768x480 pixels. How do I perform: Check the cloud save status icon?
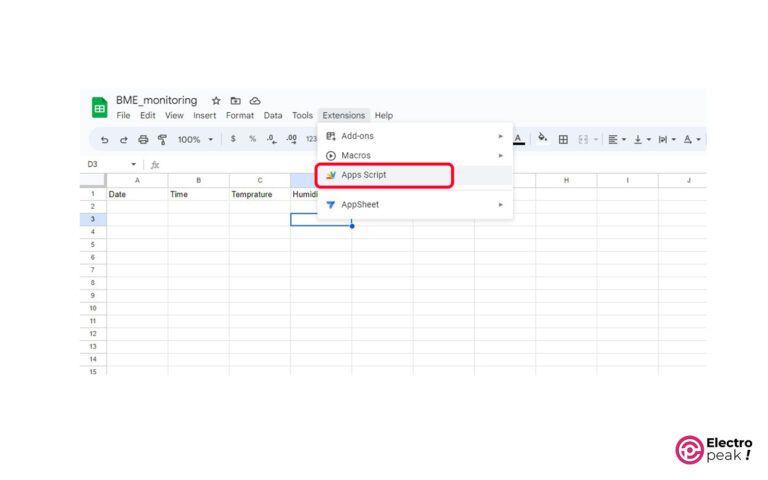coord(255,101)
